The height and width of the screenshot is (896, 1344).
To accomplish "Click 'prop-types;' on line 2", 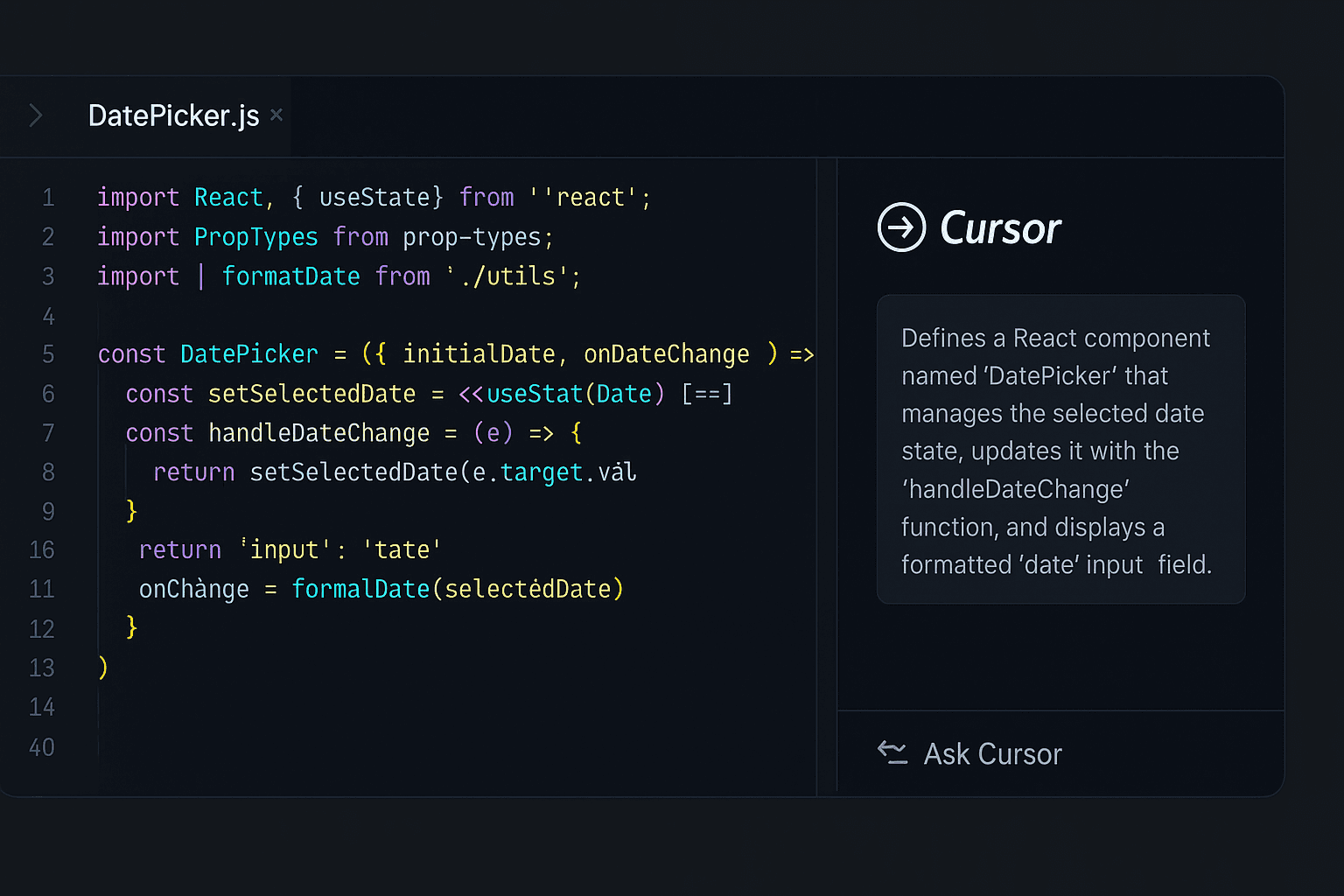I will [479, 237].
